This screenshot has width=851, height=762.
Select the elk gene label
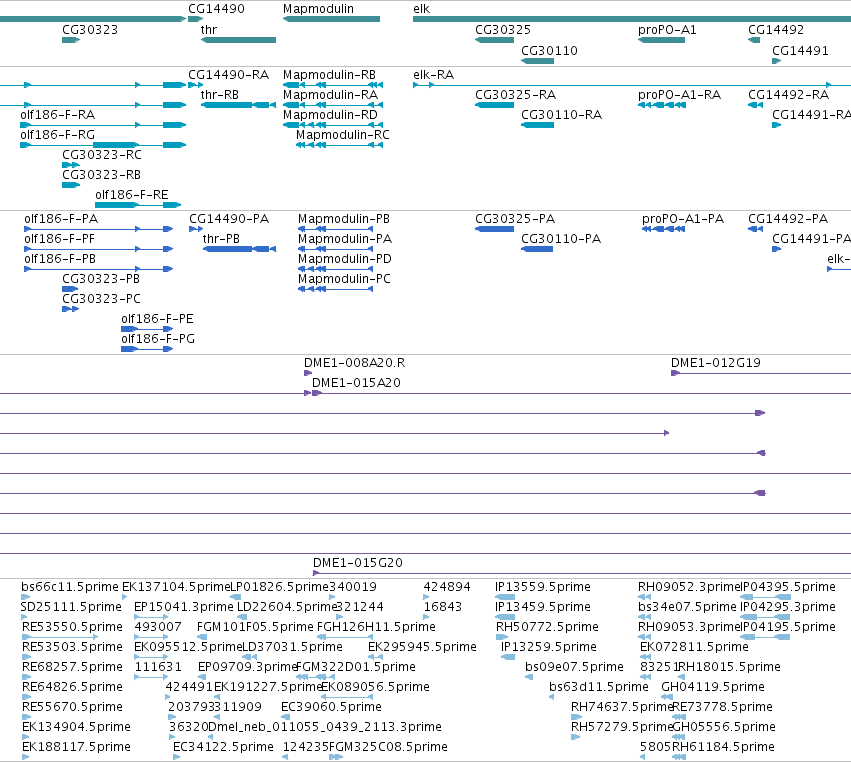[422, 9]
